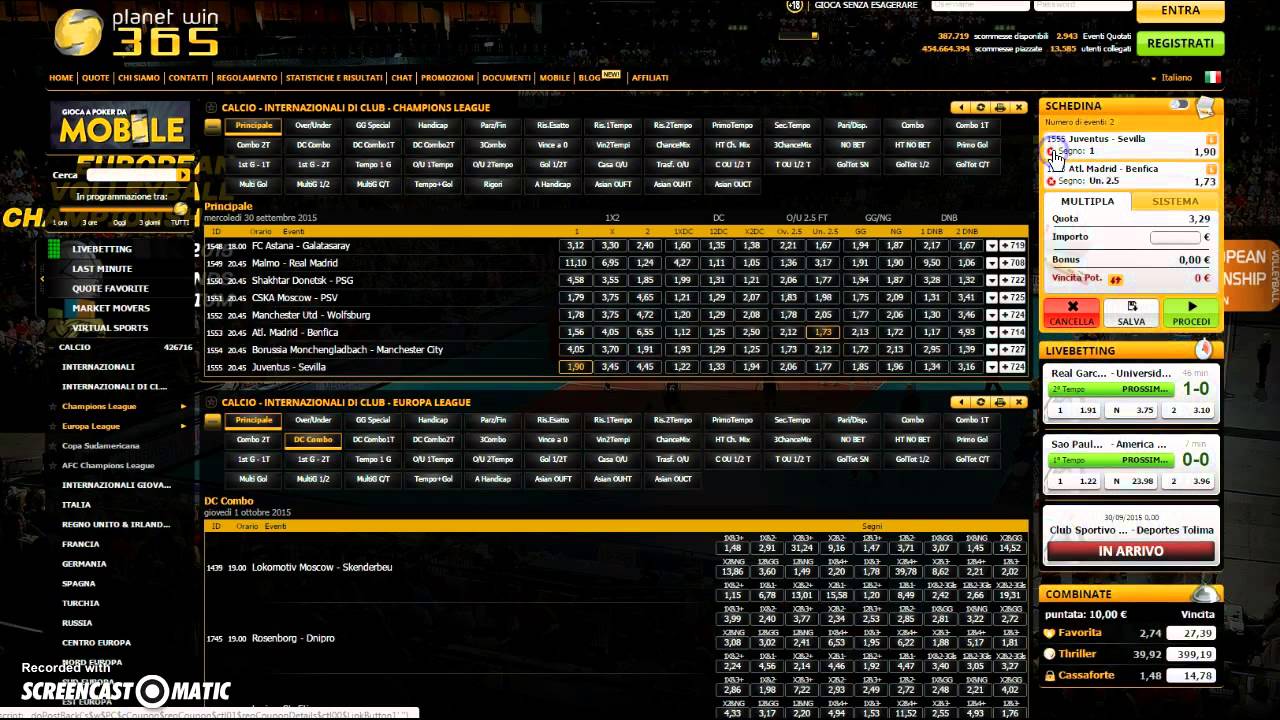
Task: Click the star icon beside Champions League title
Action: point(211,107)
